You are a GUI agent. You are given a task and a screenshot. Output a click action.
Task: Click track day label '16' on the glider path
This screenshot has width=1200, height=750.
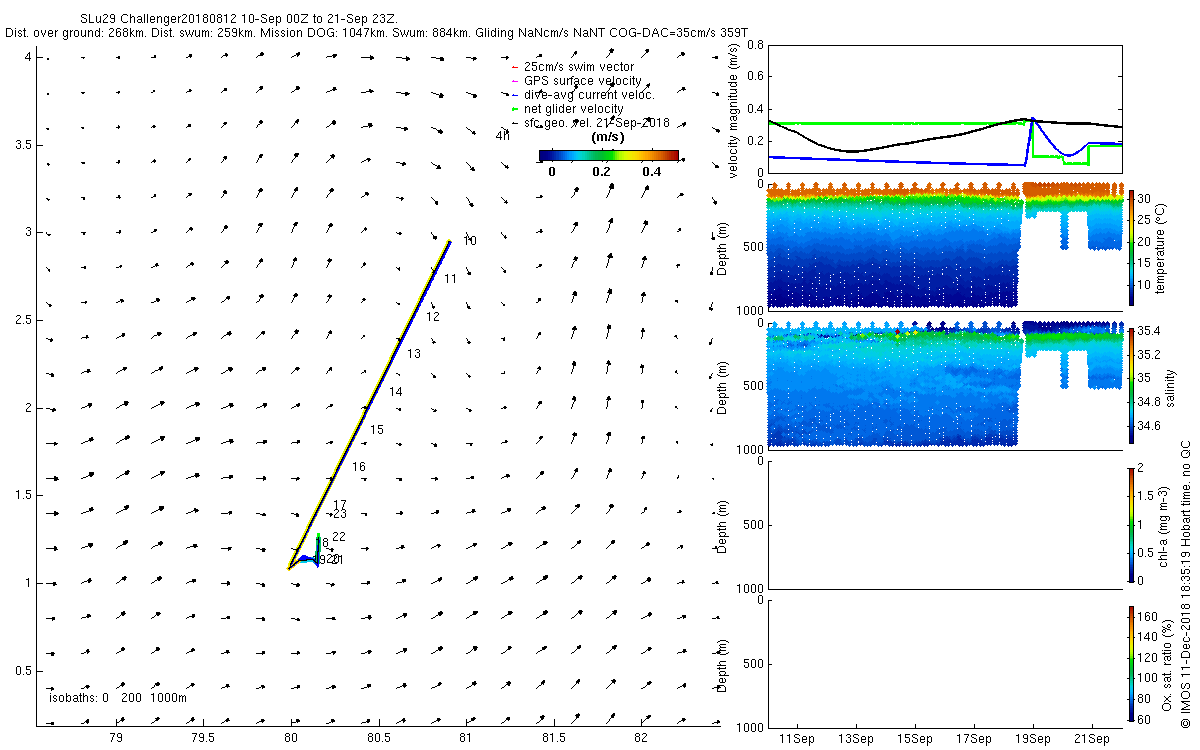pos(359,467)
